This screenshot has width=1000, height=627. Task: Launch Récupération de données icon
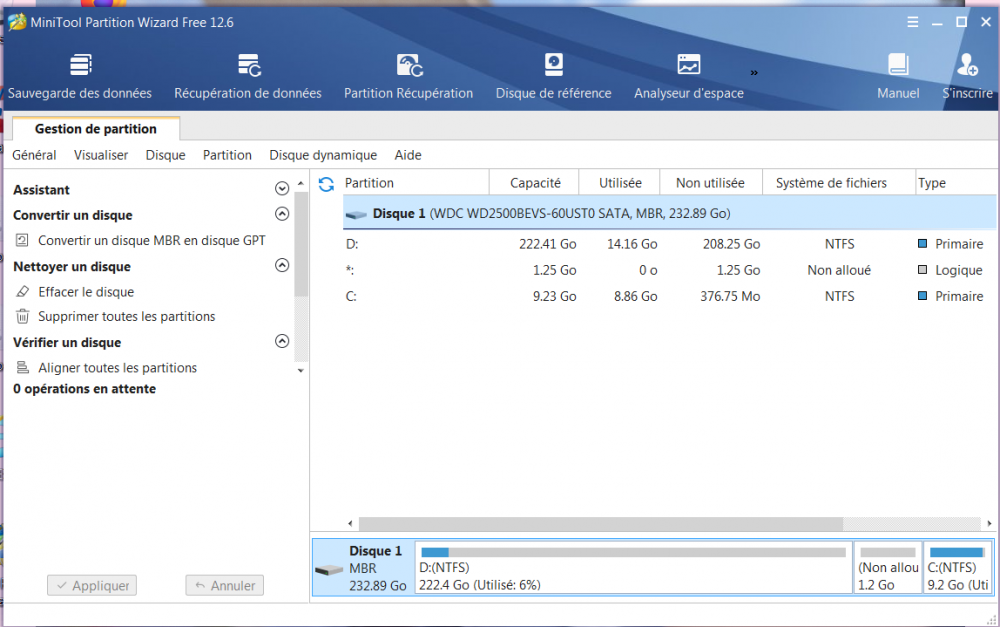(248, 66)
